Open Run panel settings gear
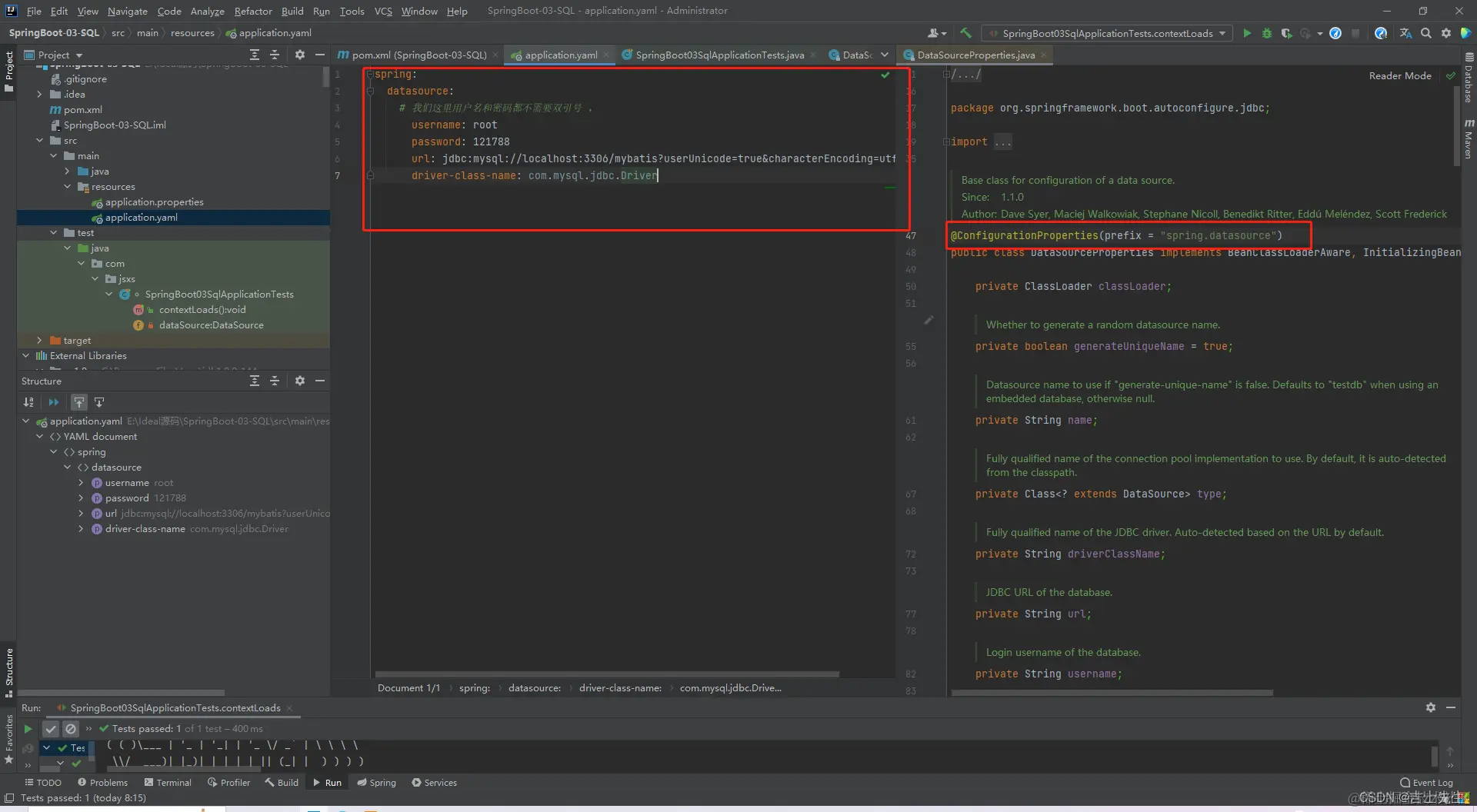Image resolution: width=1477 pixels, height=812 pixels. tap(1431, 707)
